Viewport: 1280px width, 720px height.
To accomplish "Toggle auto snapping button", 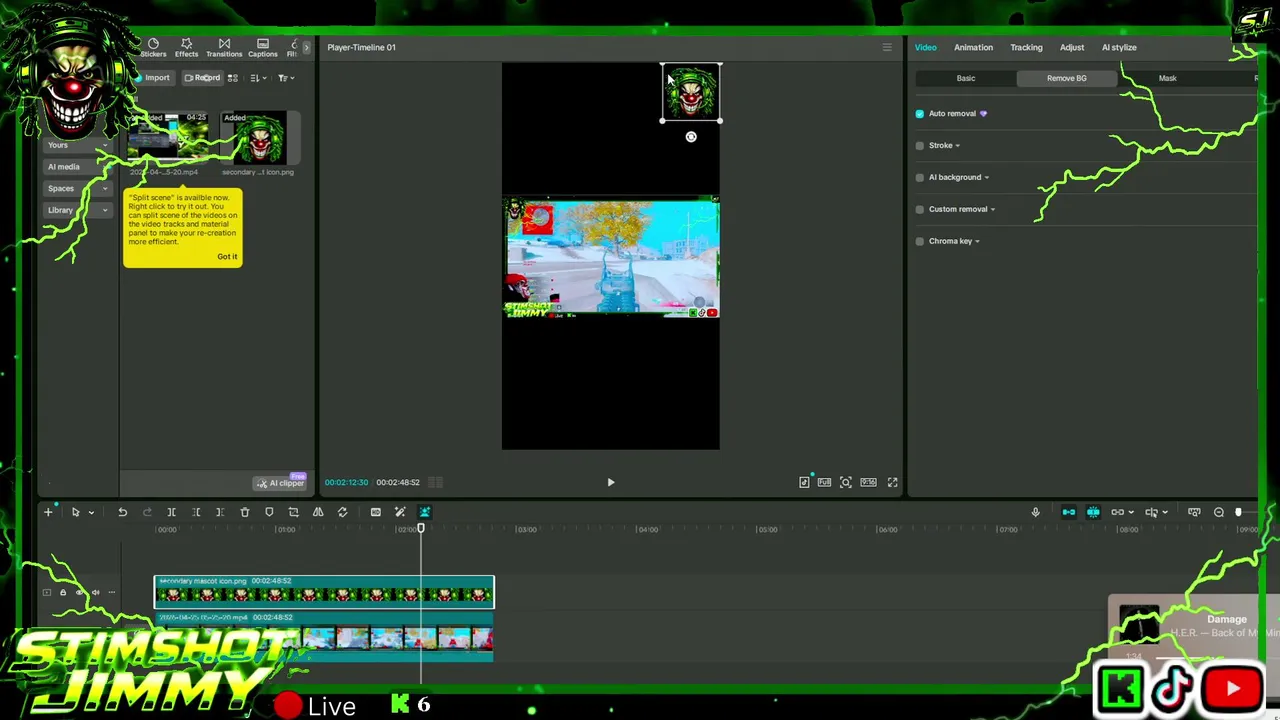I will (1093, 512).
